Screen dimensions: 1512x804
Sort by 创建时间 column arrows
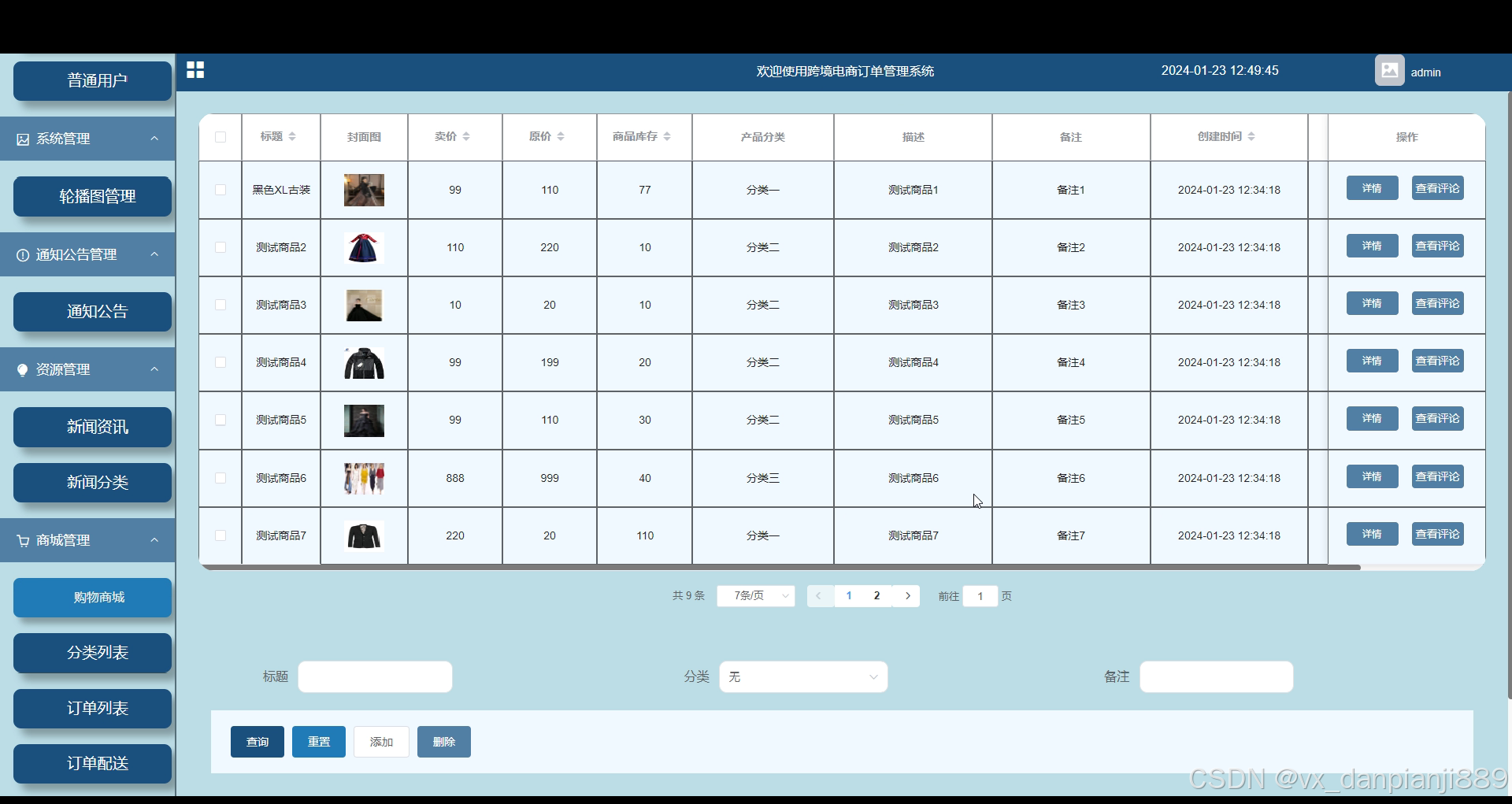click(1251, 137)
